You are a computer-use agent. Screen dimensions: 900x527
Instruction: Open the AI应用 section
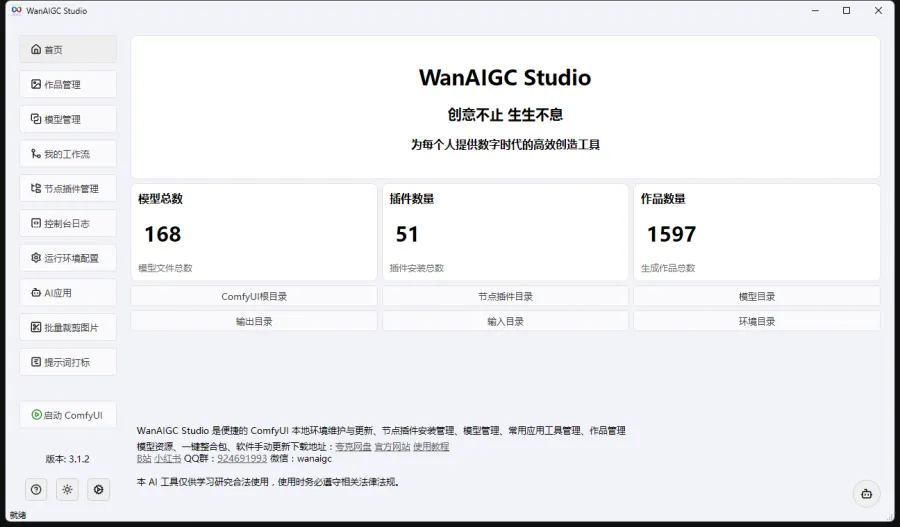68,293
